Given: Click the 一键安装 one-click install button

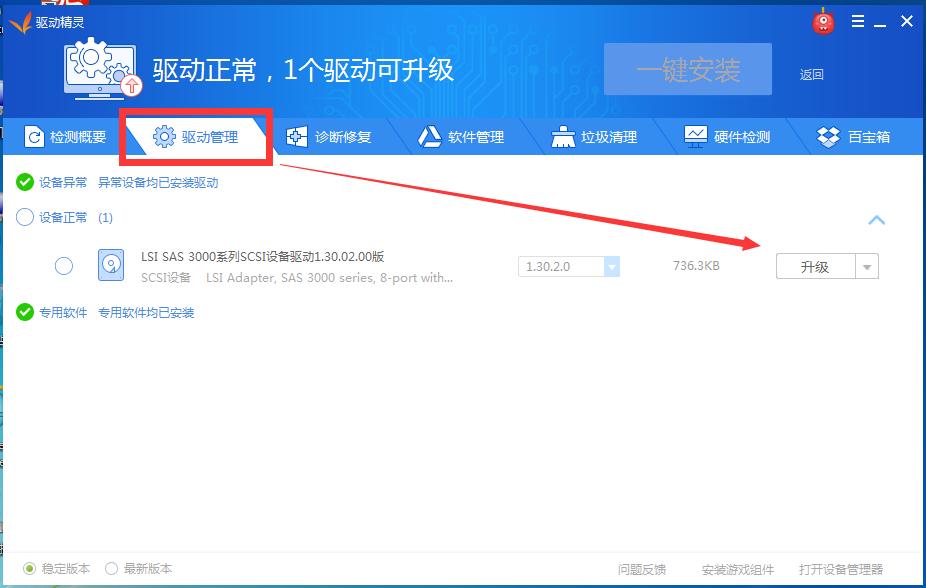Looking at the screenshot, I should (x=688, y=69).
